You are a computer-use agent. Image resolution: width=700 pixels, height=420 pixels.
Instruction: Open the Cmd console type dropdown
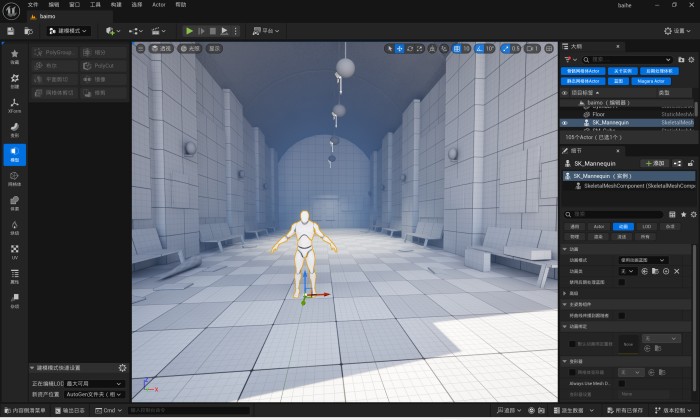(108, 410)
